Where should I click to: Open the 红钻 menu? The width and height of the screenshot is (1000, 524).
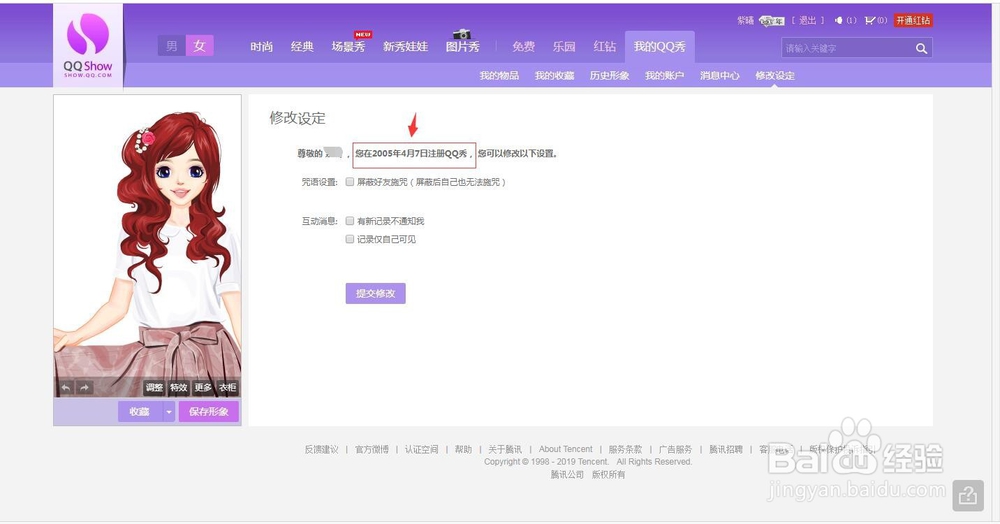coord(605,47)
